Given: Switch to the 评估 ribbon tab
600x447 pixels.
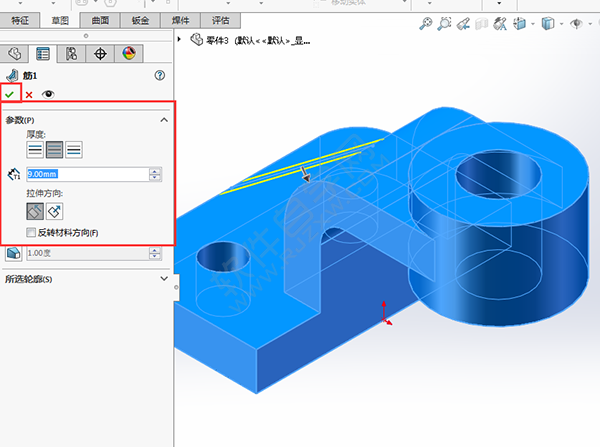Looking at the screenshot, I should point(221,20).
